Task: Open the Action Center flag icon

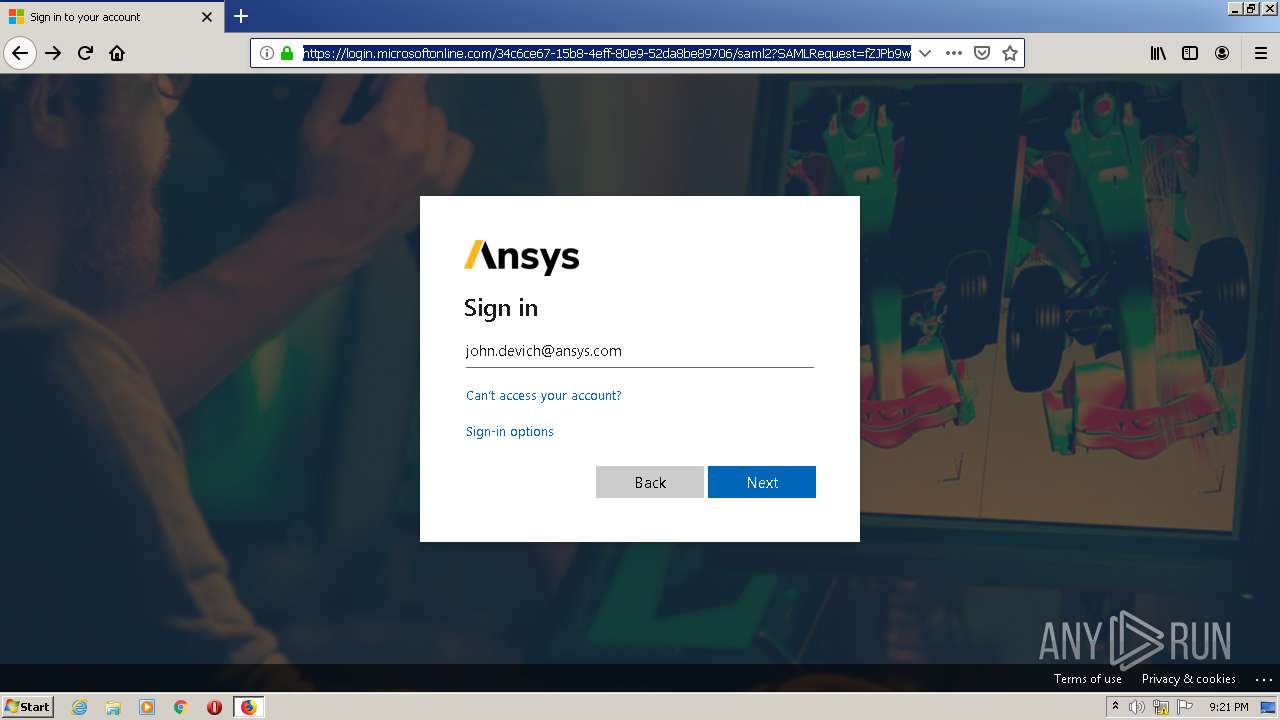Action: coord(1185,707)
